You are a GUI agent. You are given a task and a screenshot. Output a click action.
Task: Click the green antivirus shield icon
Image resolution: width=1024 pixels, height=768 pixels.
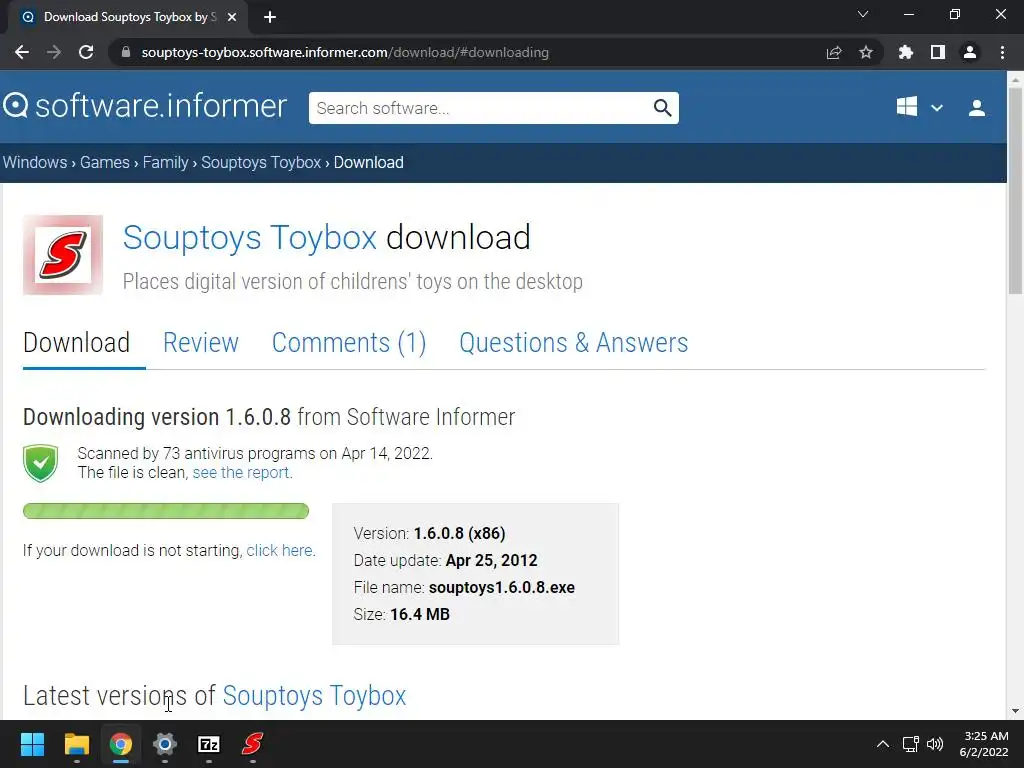coord(40,463)
